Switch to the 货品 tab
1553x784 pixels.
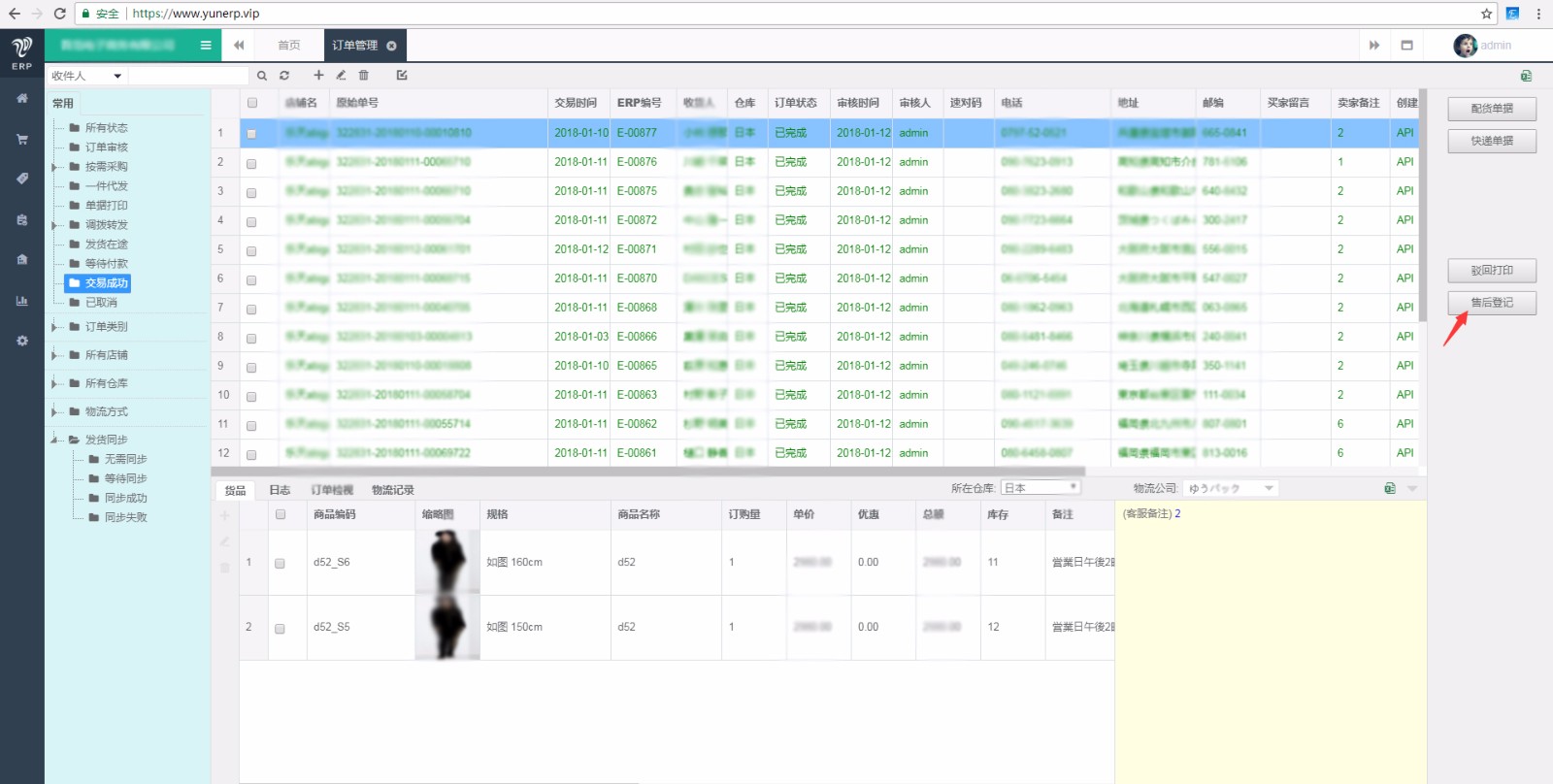click(x=235, y=490)
